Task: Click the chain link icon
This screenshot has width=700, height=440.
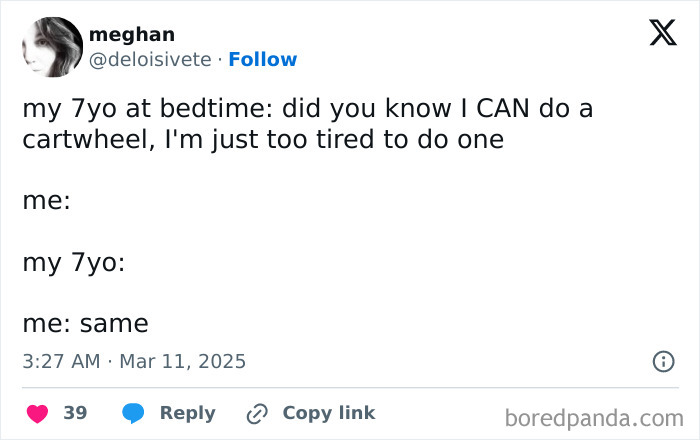Action: click(x=258, y=413)
